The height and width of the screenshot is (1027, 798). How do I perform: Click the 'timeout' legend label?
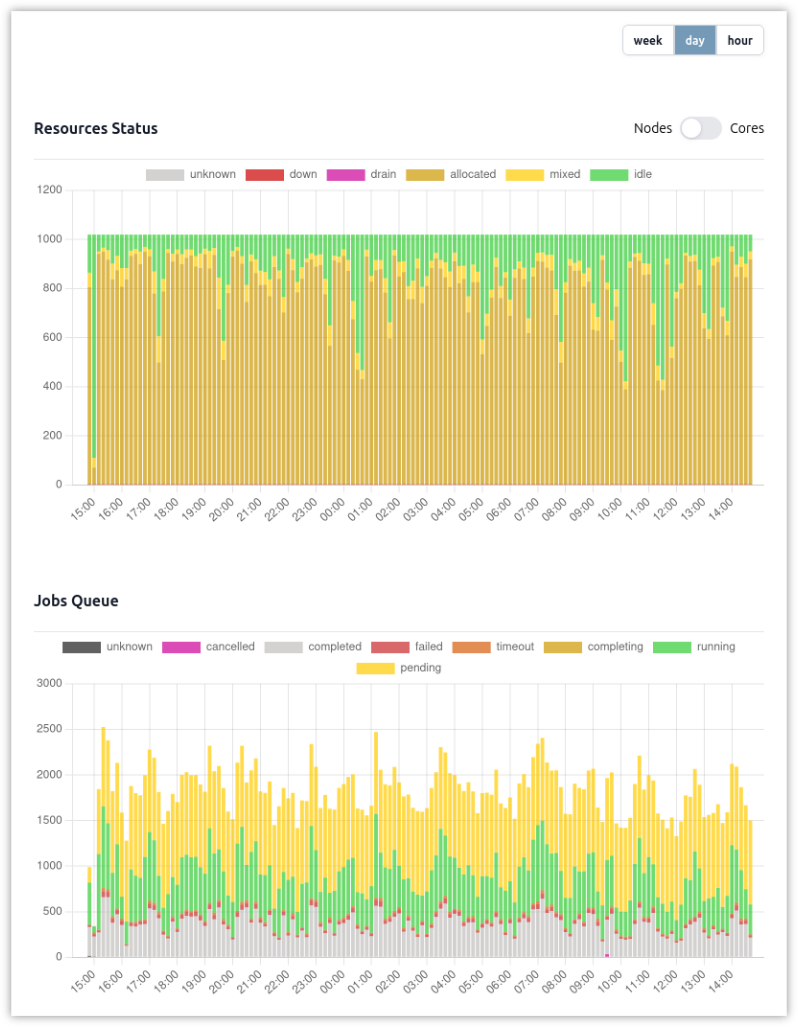point(515,646)
